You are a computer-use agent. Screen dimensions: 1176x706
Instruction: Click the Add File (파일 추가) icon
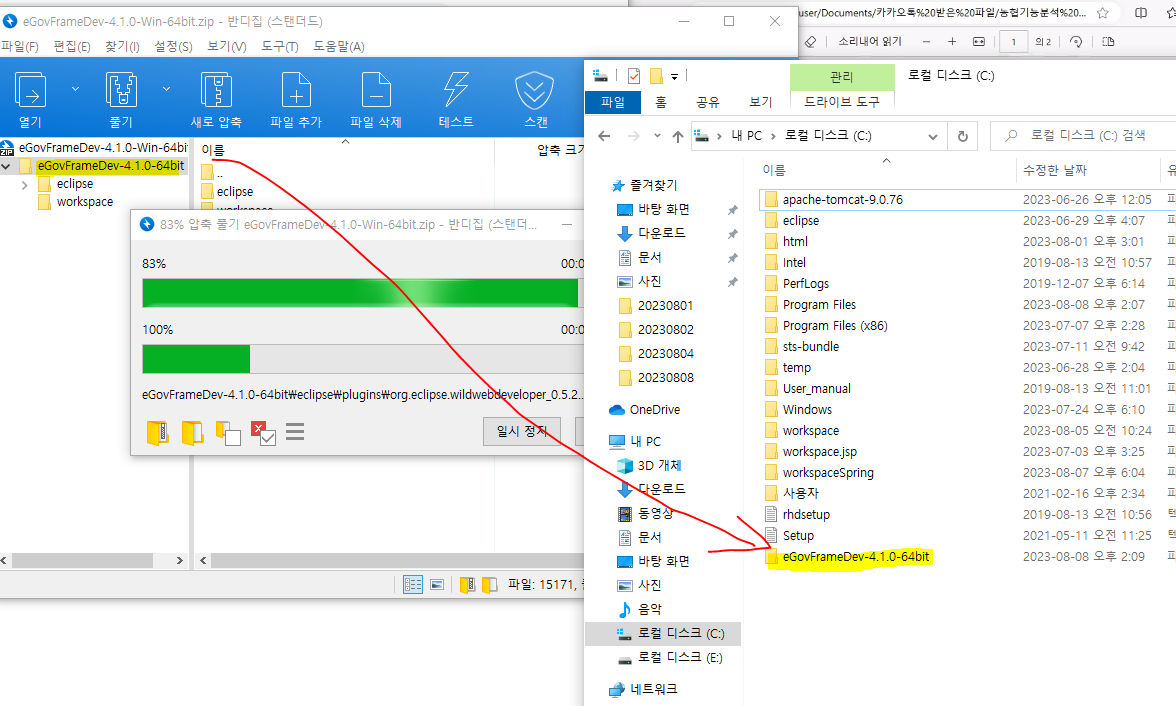pyautogui.click(x=296, y=90)
